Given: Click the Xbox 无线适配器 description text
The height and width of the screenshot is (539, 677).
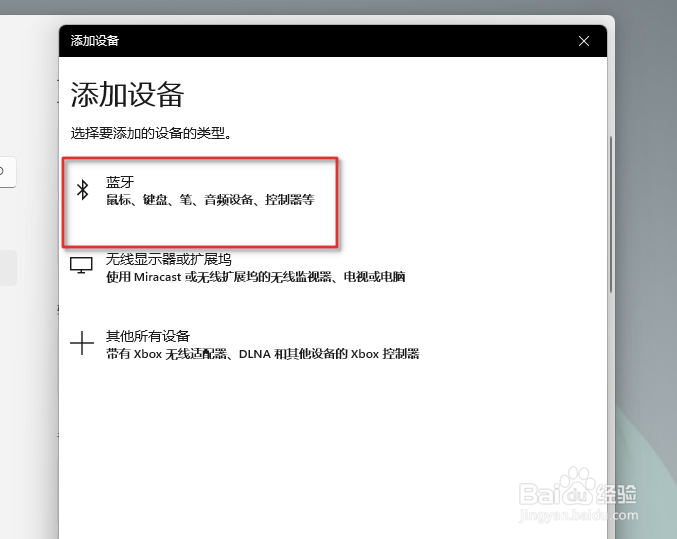Looking at the screenshot, I should click(x=263, y=354).
